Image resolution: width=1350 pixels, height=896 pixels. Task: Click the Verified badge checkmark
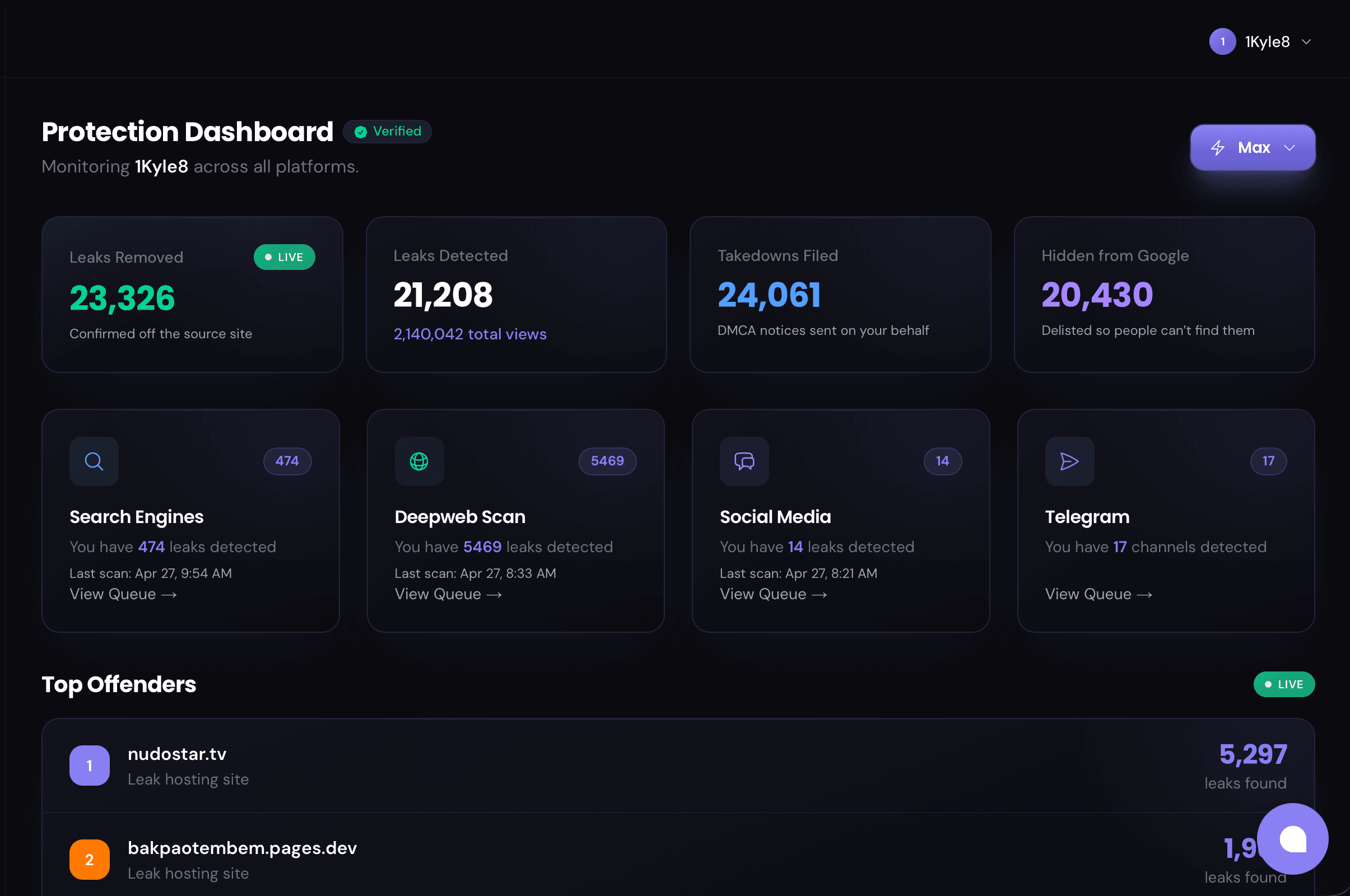(361, 132)
